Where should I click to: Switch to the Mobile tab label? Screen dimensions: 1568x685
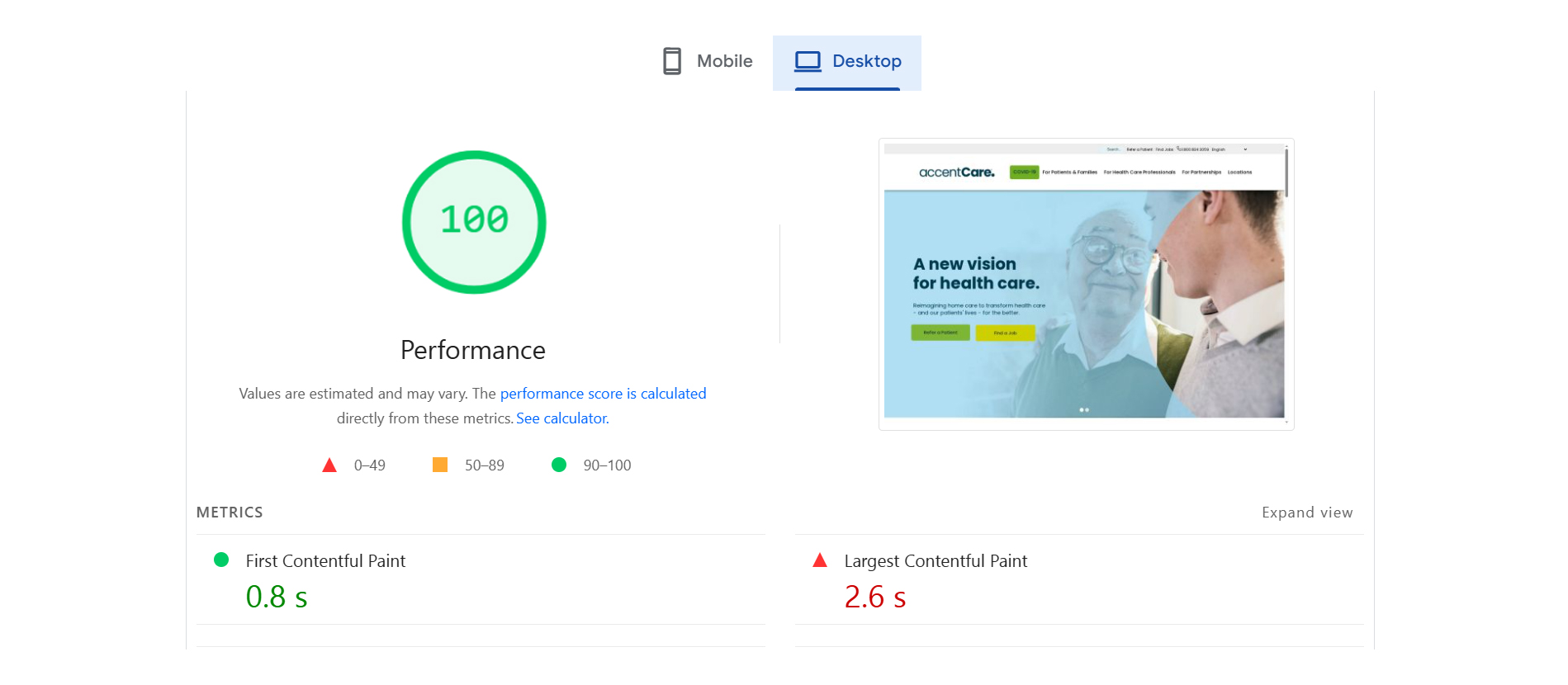[x=724, y=61]
